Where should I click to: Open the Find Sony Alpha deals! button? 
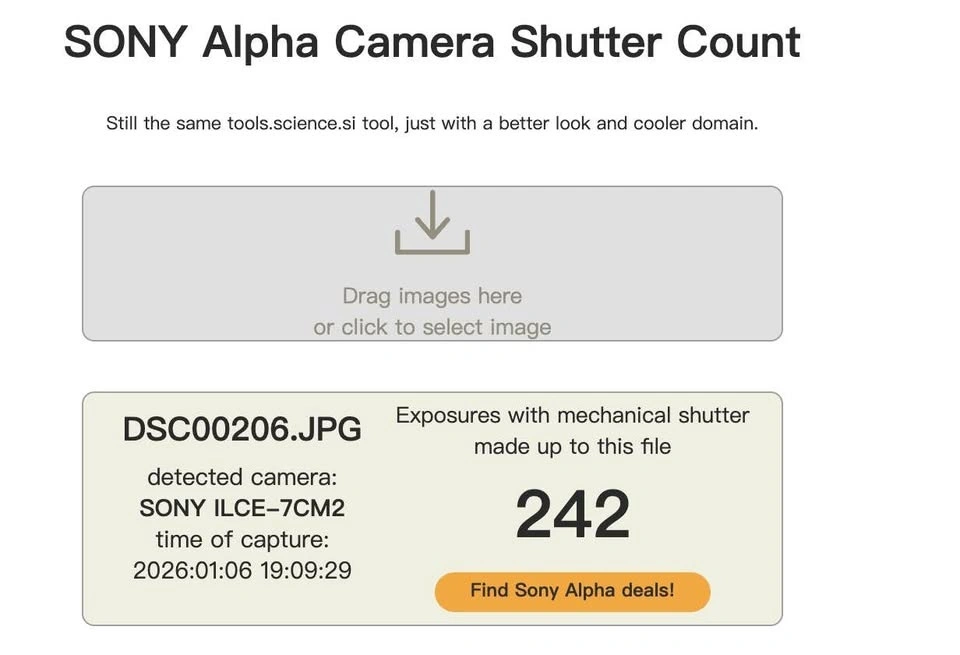click(x=572, y=591)
